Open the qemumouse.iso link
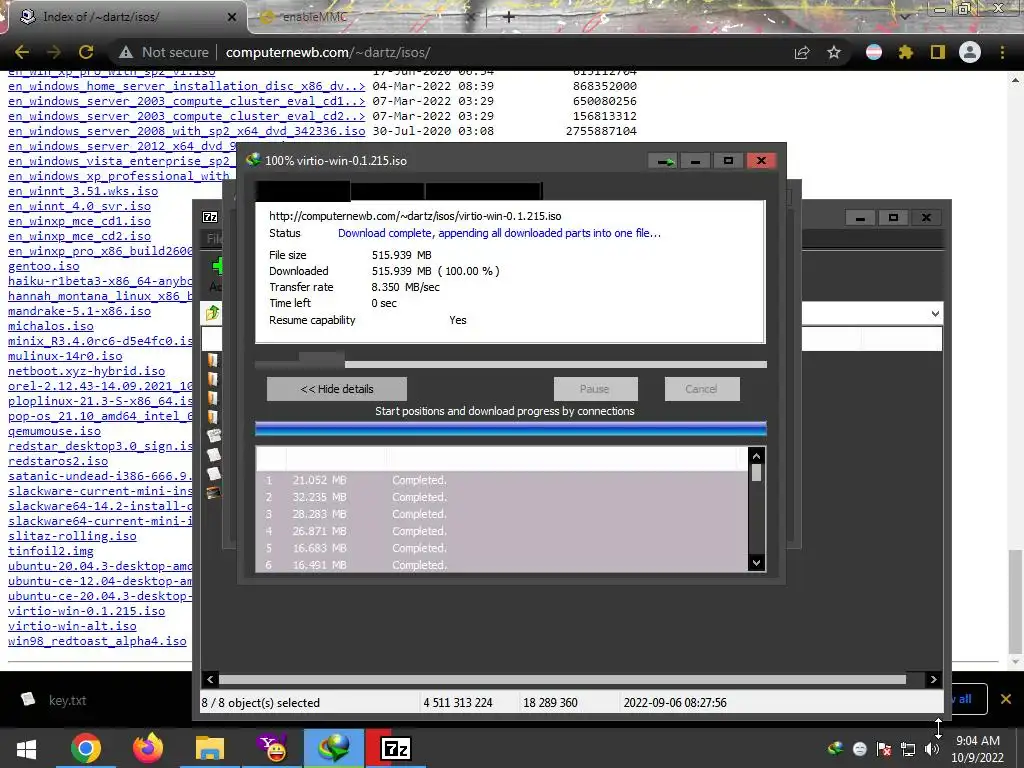The image size is (1024, 768). click(x=54, y=431)
